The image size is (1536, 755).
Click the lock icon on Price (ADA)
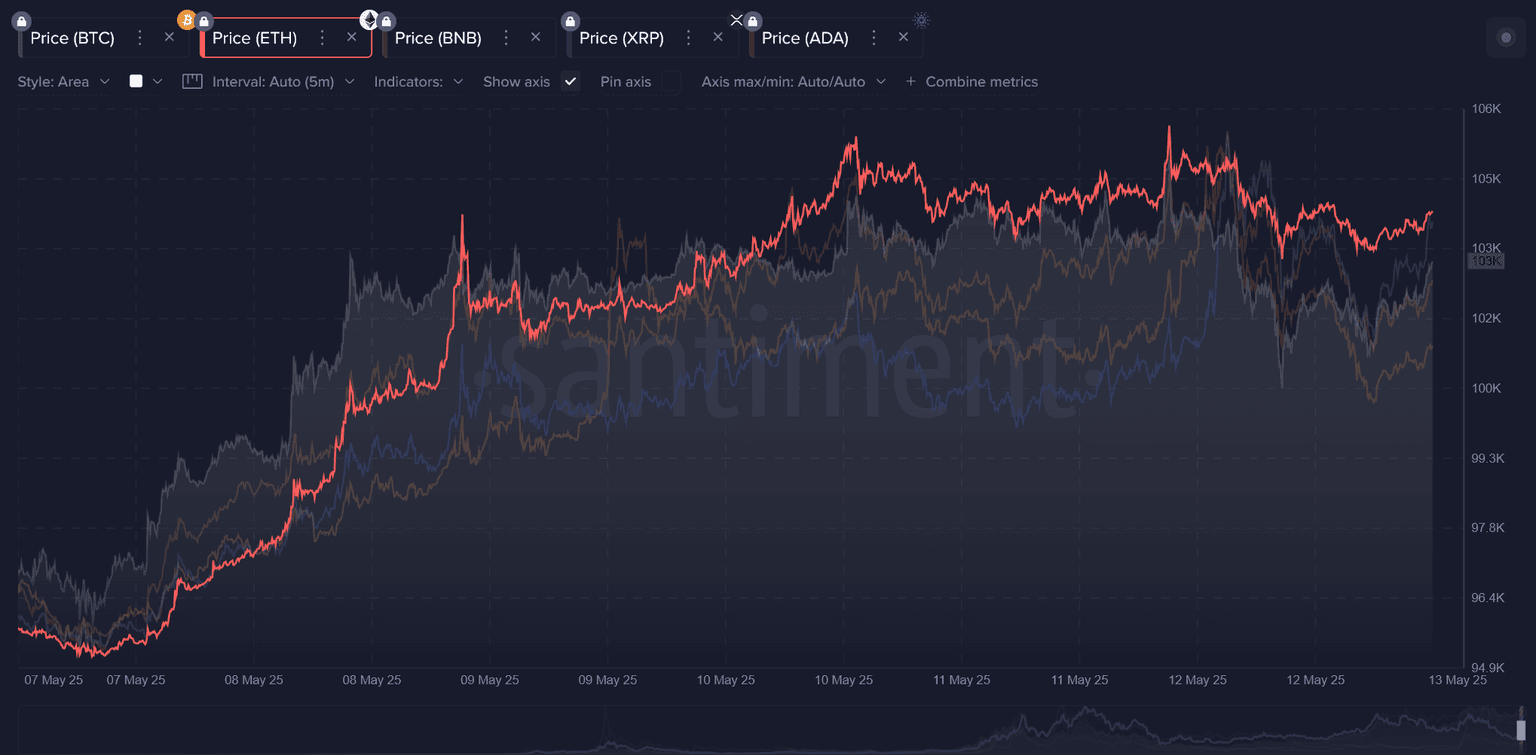(x=753, y=20)
